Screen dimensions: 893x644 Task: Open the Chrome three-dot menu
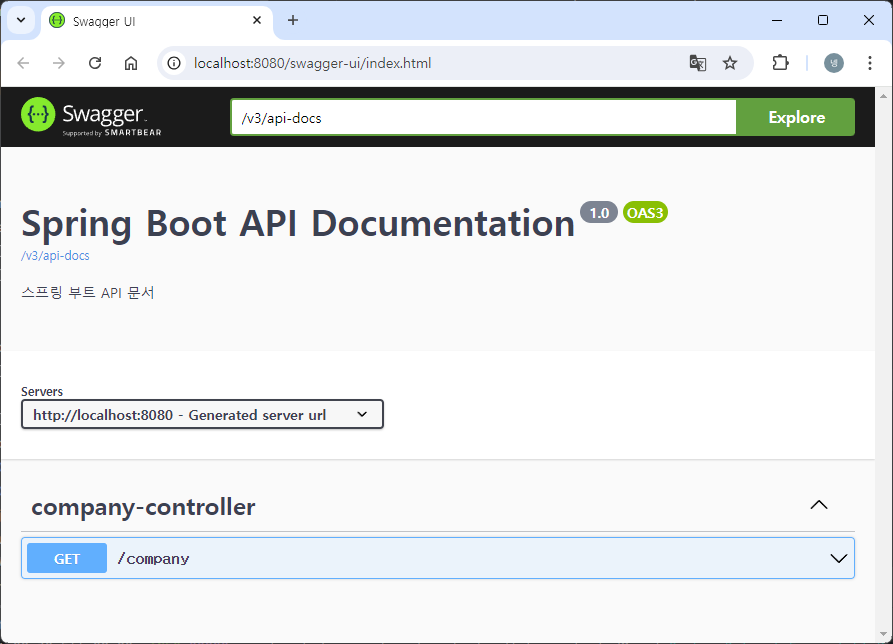point(870,63)
